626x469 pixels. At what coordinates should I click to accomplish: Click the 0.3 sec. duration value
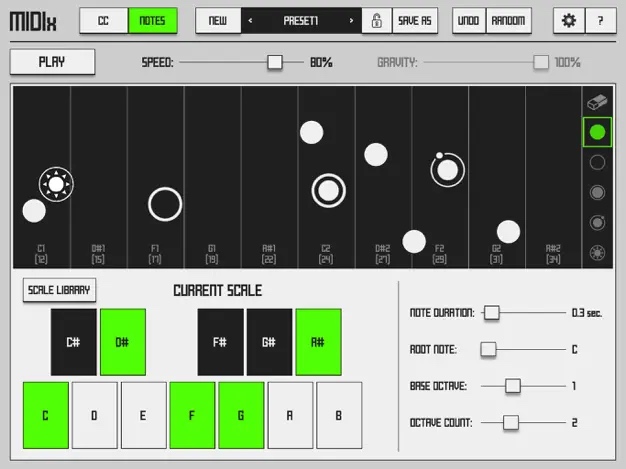[587, 313]
